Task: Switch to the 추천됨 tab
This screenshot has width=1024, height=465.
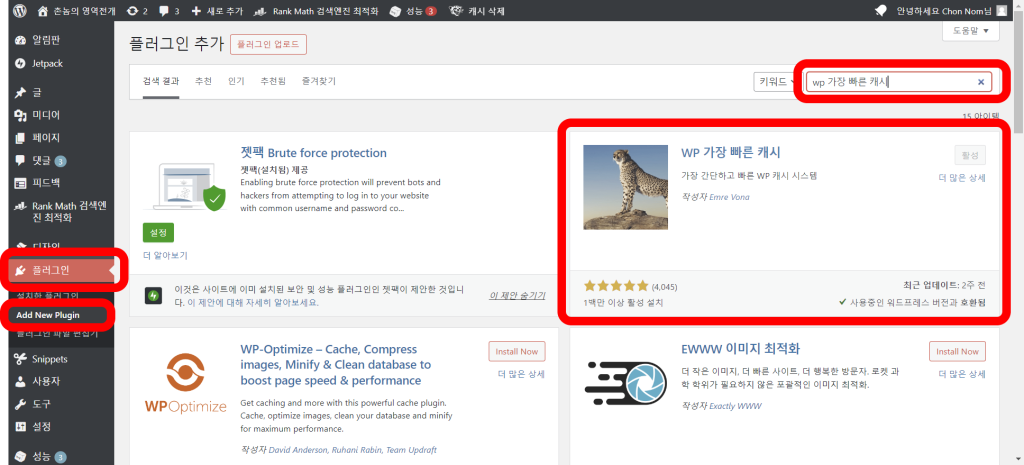Action: [273, 82]
